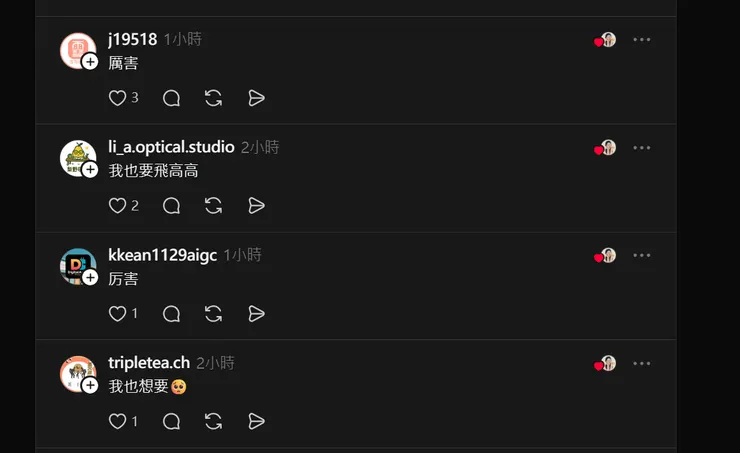The width and height of the screenshot is (740, 453).
Task: Reply to j19518's comment
Action: point(171,98)
